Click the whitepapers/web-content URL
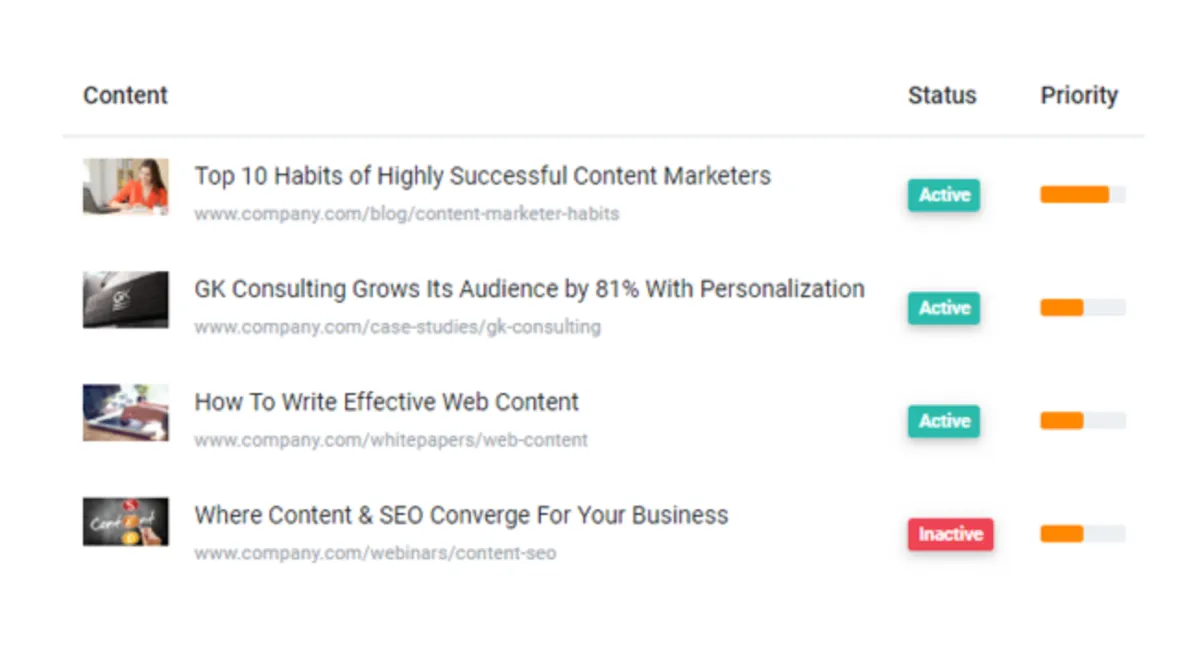 click(391, 440)
